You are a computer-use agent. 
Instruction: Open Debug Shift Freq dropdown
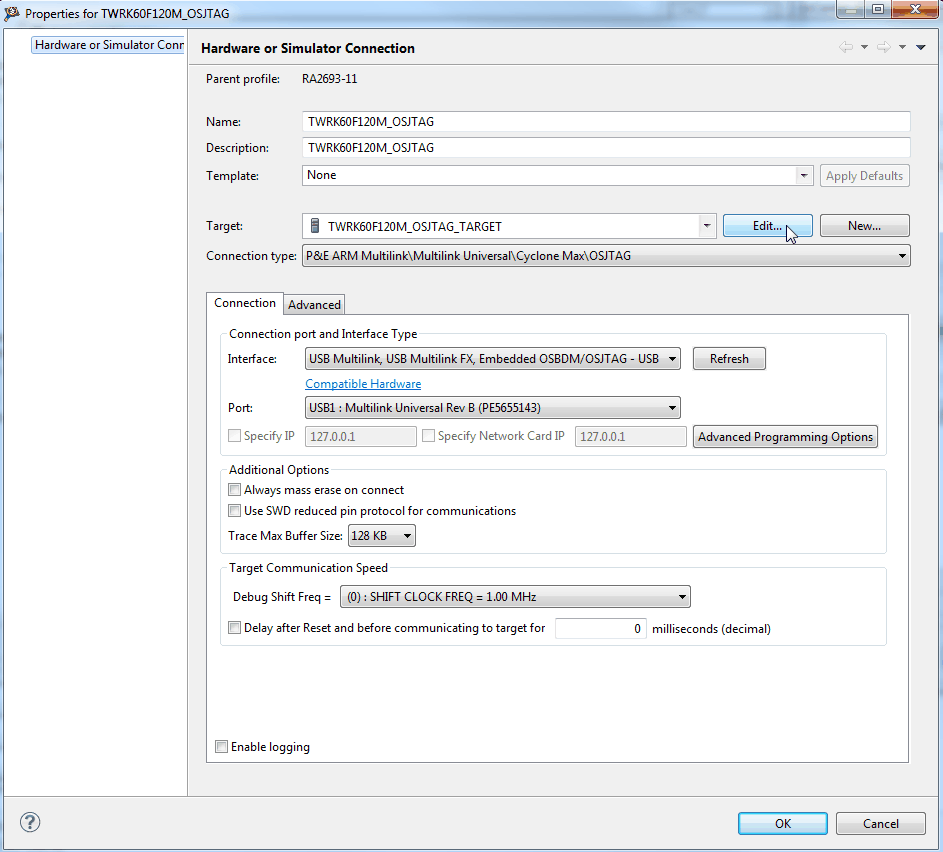coord(515,596)
